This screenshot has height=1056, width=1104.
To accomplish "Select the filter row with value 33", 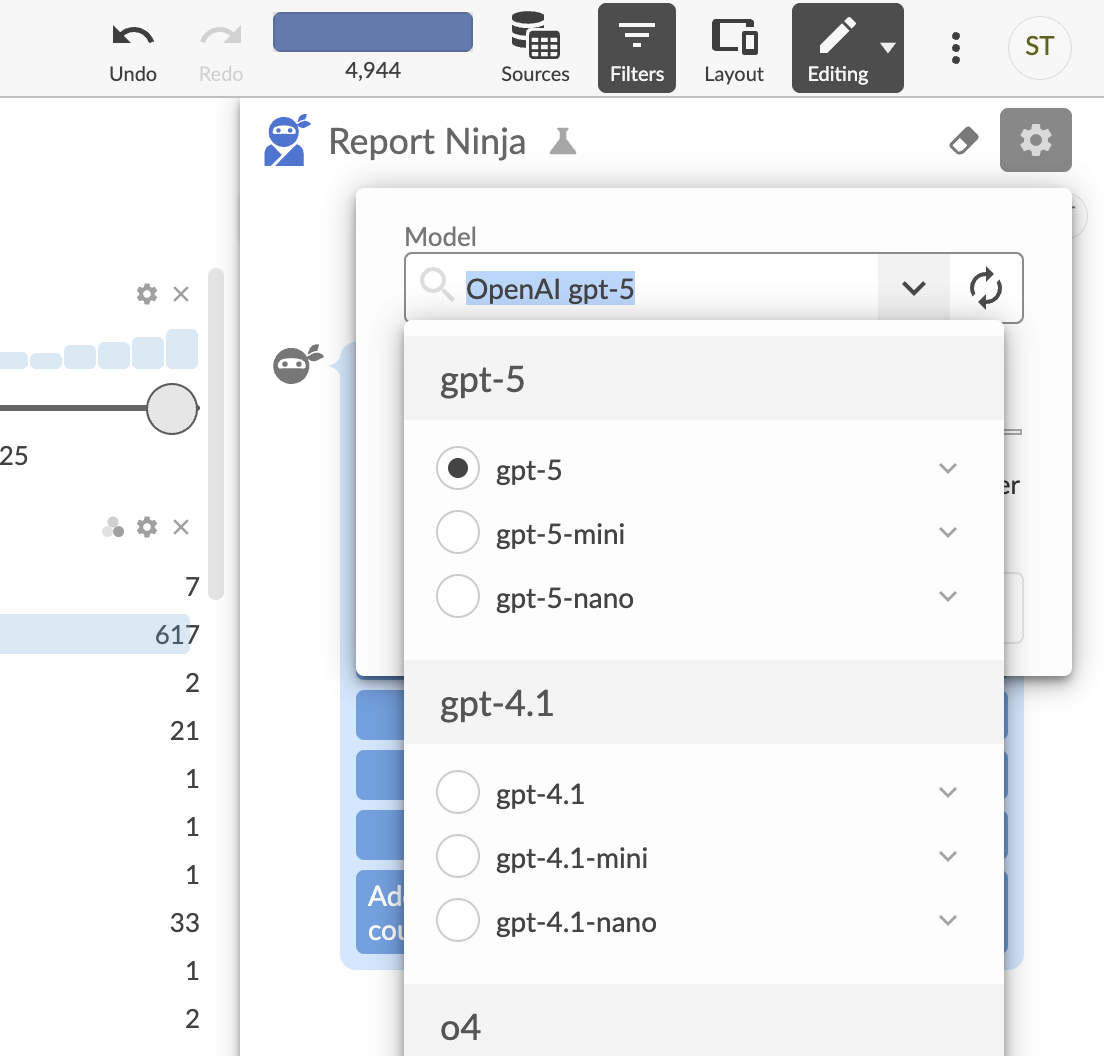I will click(x=100, y=922).
